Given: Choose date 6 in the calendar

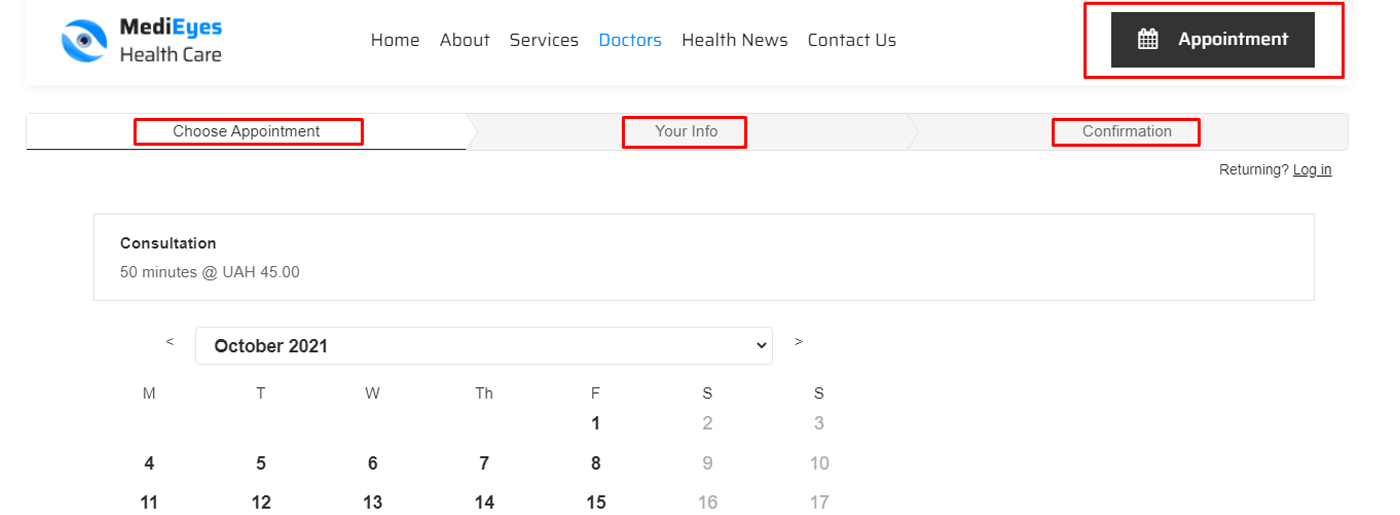Looking at the screenshot, I should [x=373, y=463].
